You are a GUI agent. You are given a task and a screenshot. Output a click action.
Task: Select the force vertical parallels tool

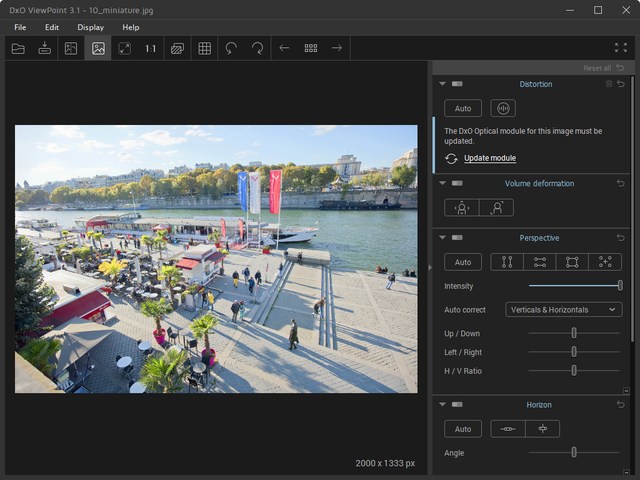pyautogui.click(x=507, y=262)
